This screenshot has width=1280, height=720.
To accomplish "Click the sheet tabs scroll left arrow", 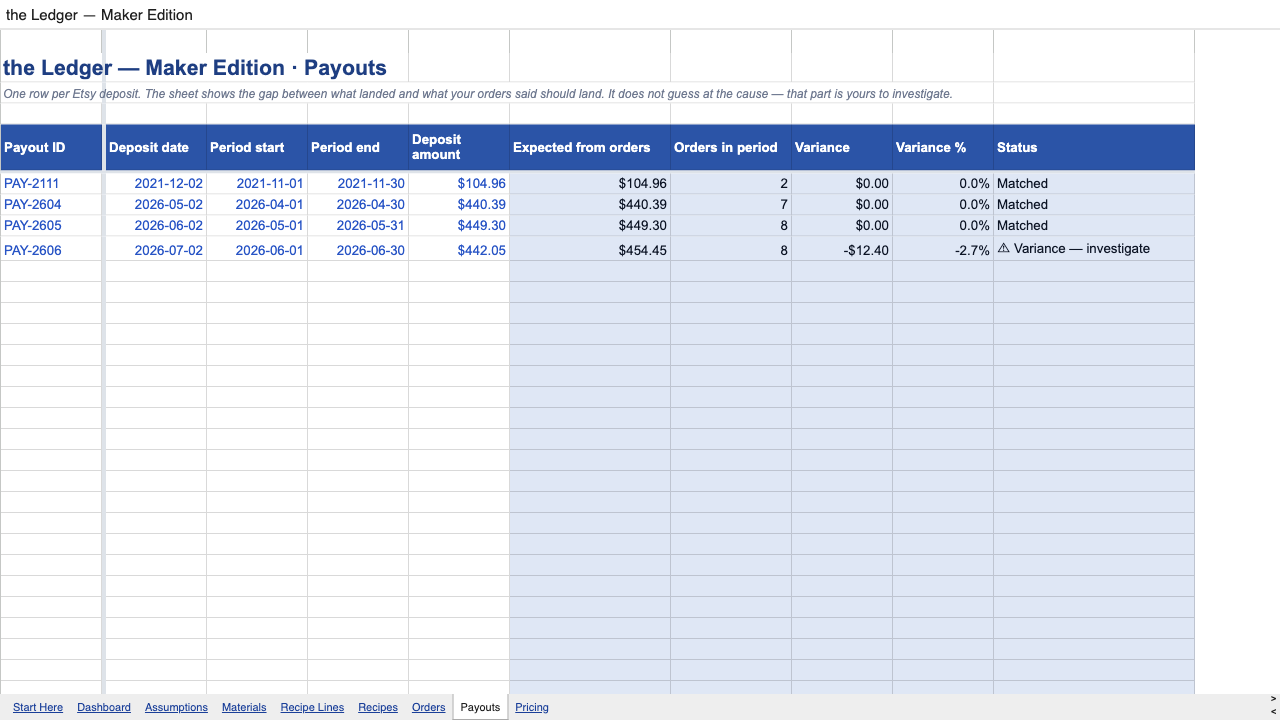I will (1273, 712).
